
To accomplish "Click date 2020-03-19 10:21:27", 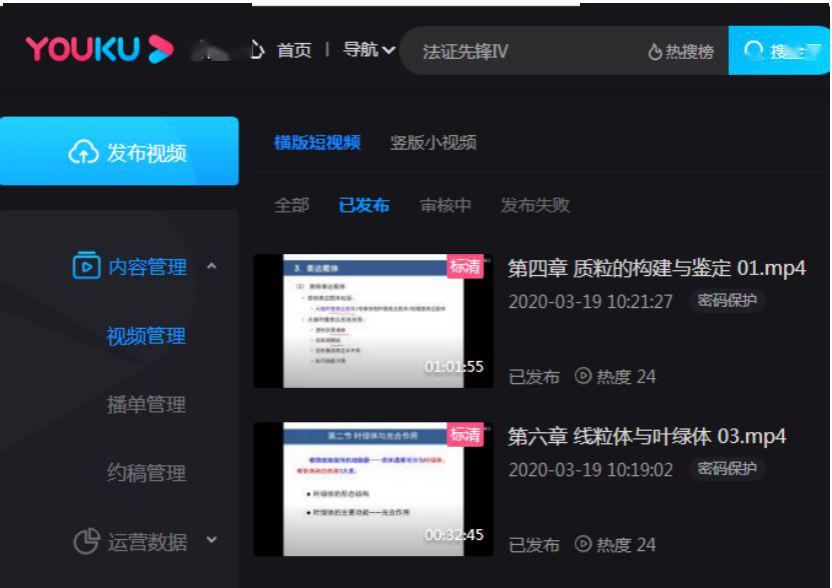I will tap(590, 301).
